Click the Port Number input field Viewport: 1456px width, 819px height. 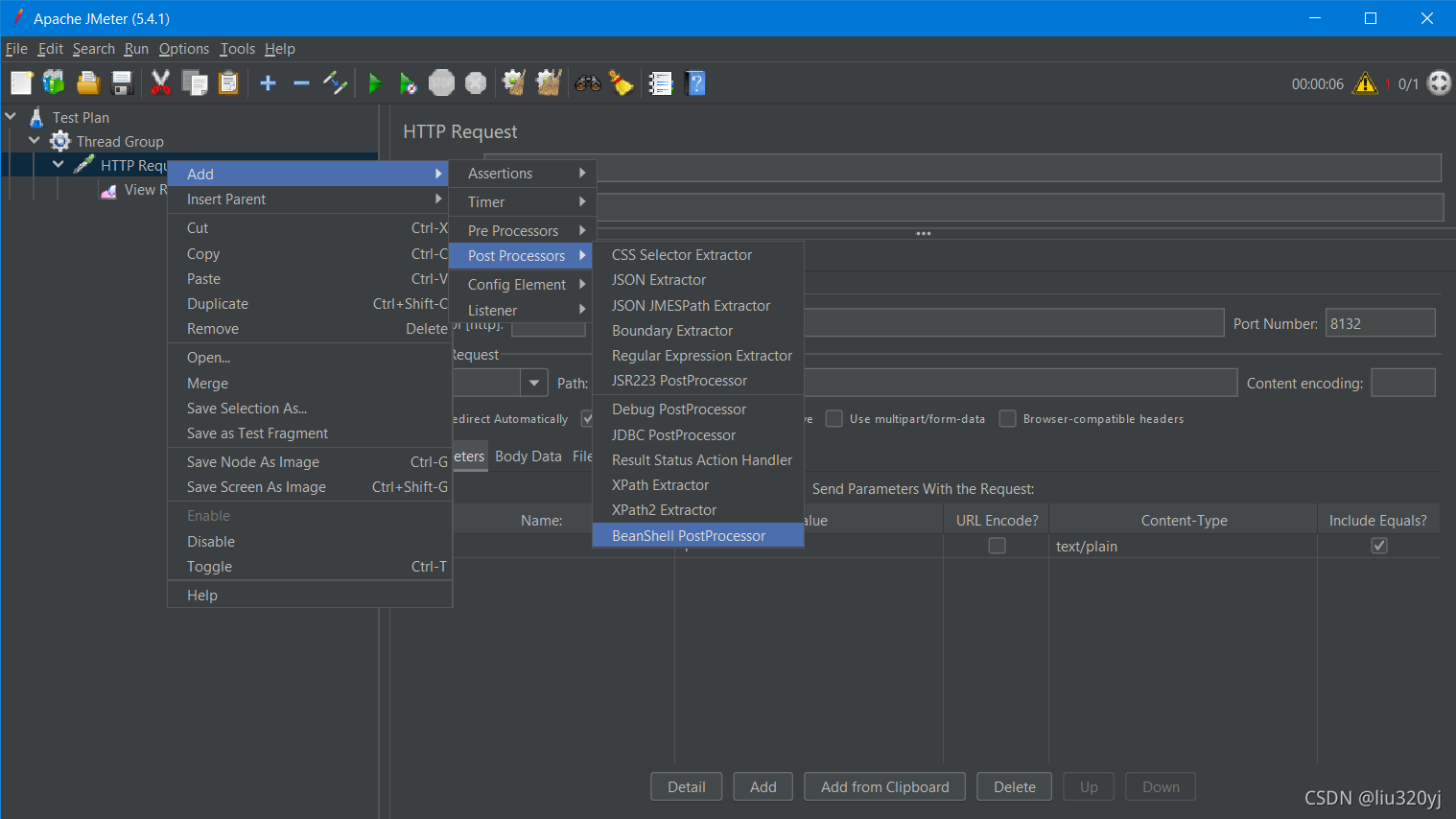tap(1380, 323)
